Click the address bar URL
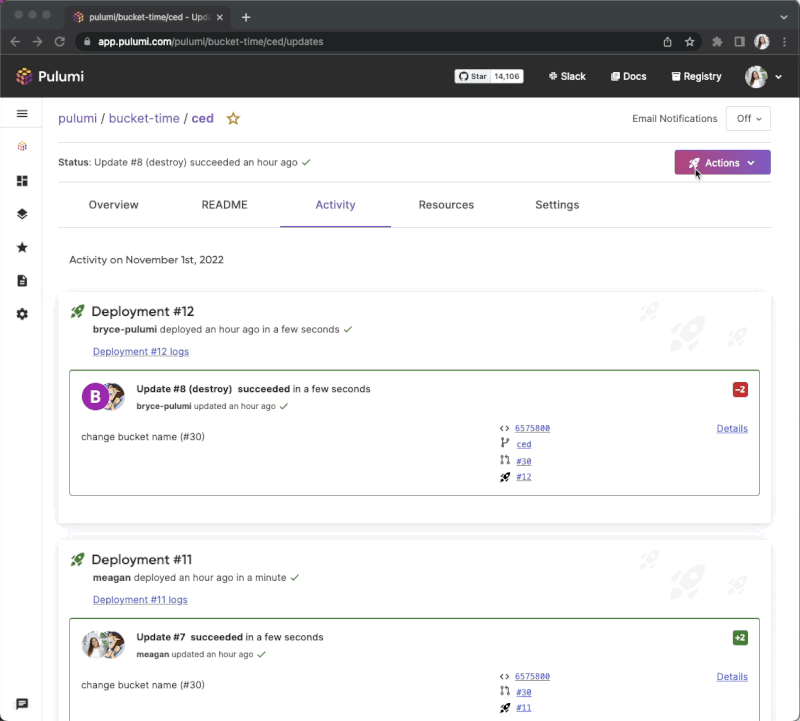The height and width of the screenshot is (721, 800). click(211, 42)
